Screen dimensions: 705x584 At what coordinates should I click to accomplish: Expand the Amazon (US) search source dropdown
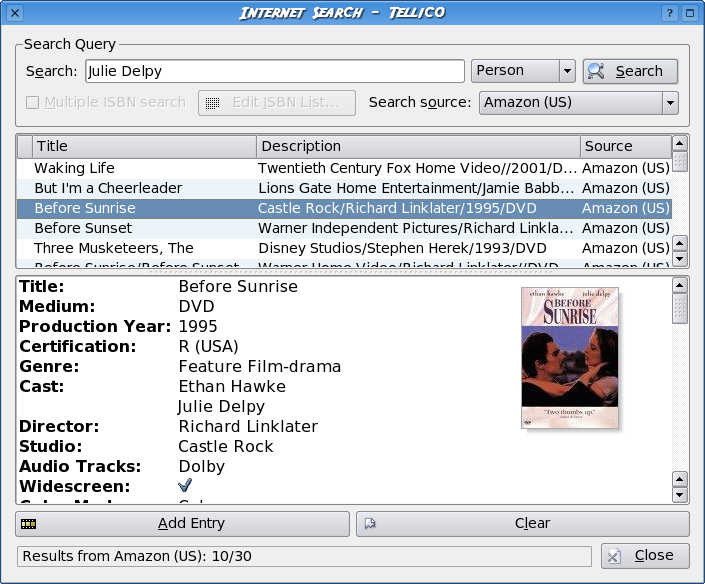(x=579, y=103)
